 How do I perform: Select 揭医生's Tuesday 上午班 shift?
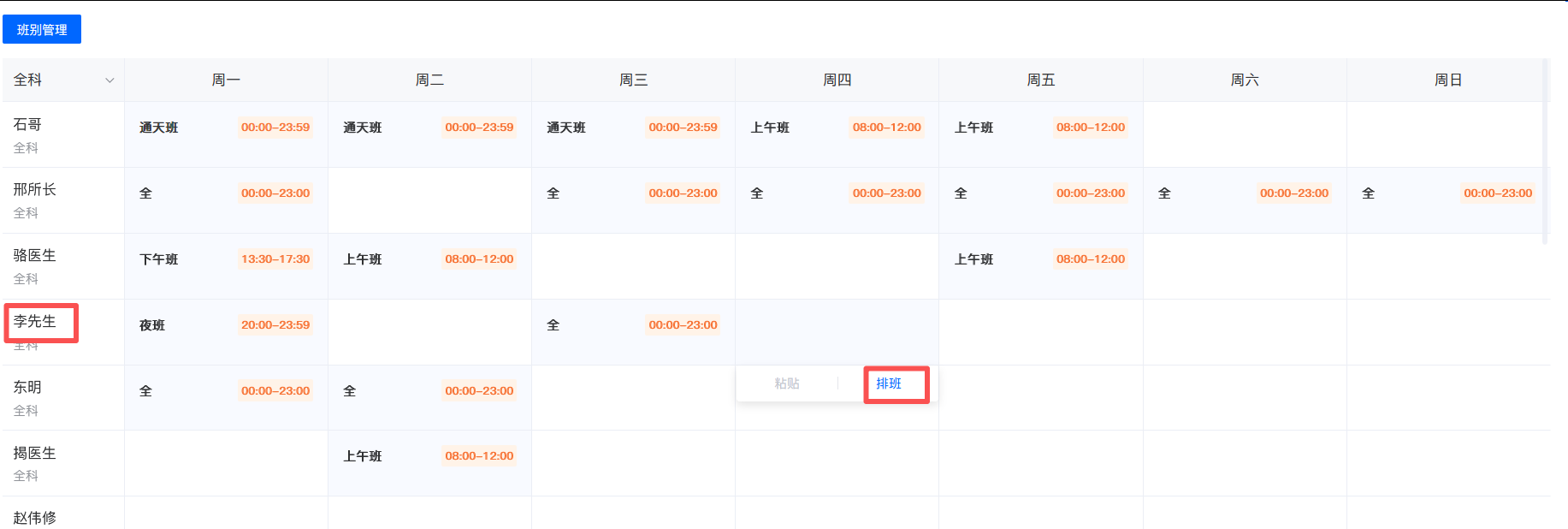(429, 456)
